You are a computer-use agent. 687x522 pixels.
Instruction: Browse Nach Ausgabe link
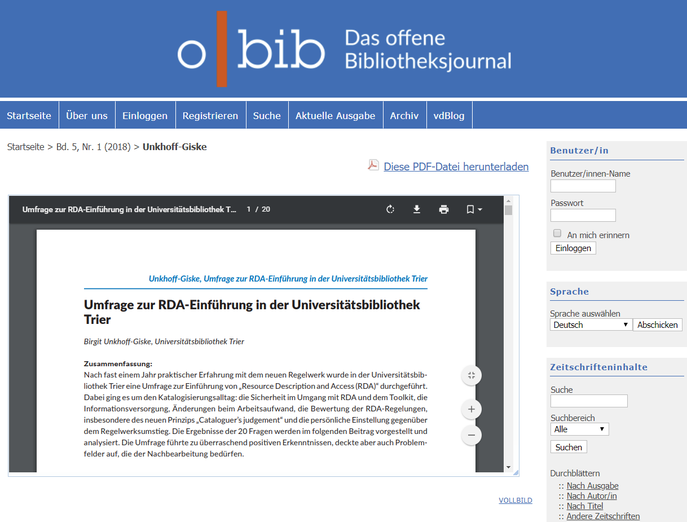(x=592, y=486)
